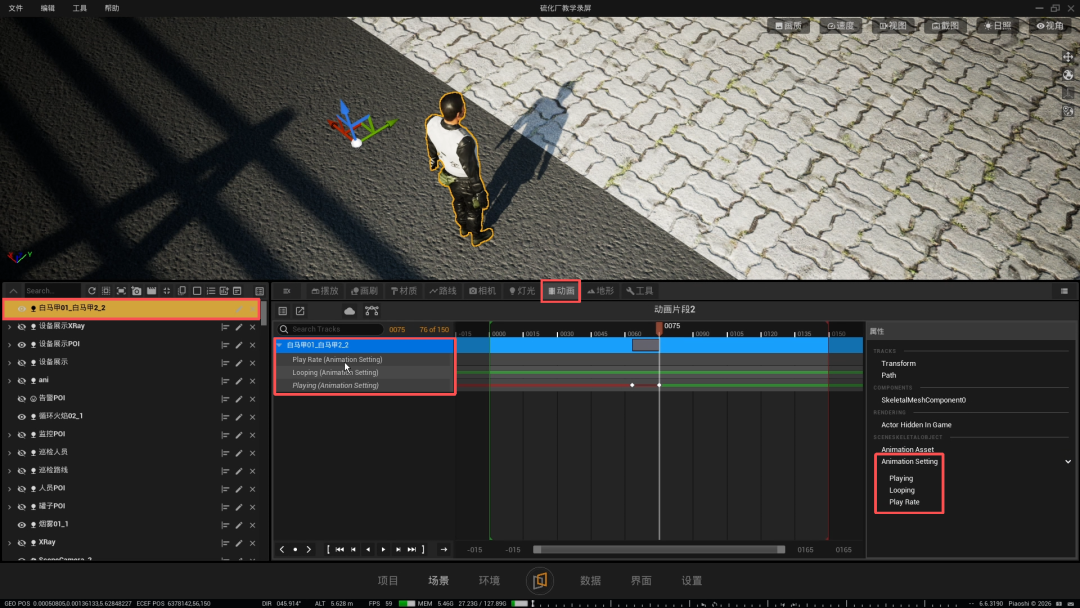
Task: Click the clapperboard icon in the scene list toolbar
Action: [x=152, y=291]
